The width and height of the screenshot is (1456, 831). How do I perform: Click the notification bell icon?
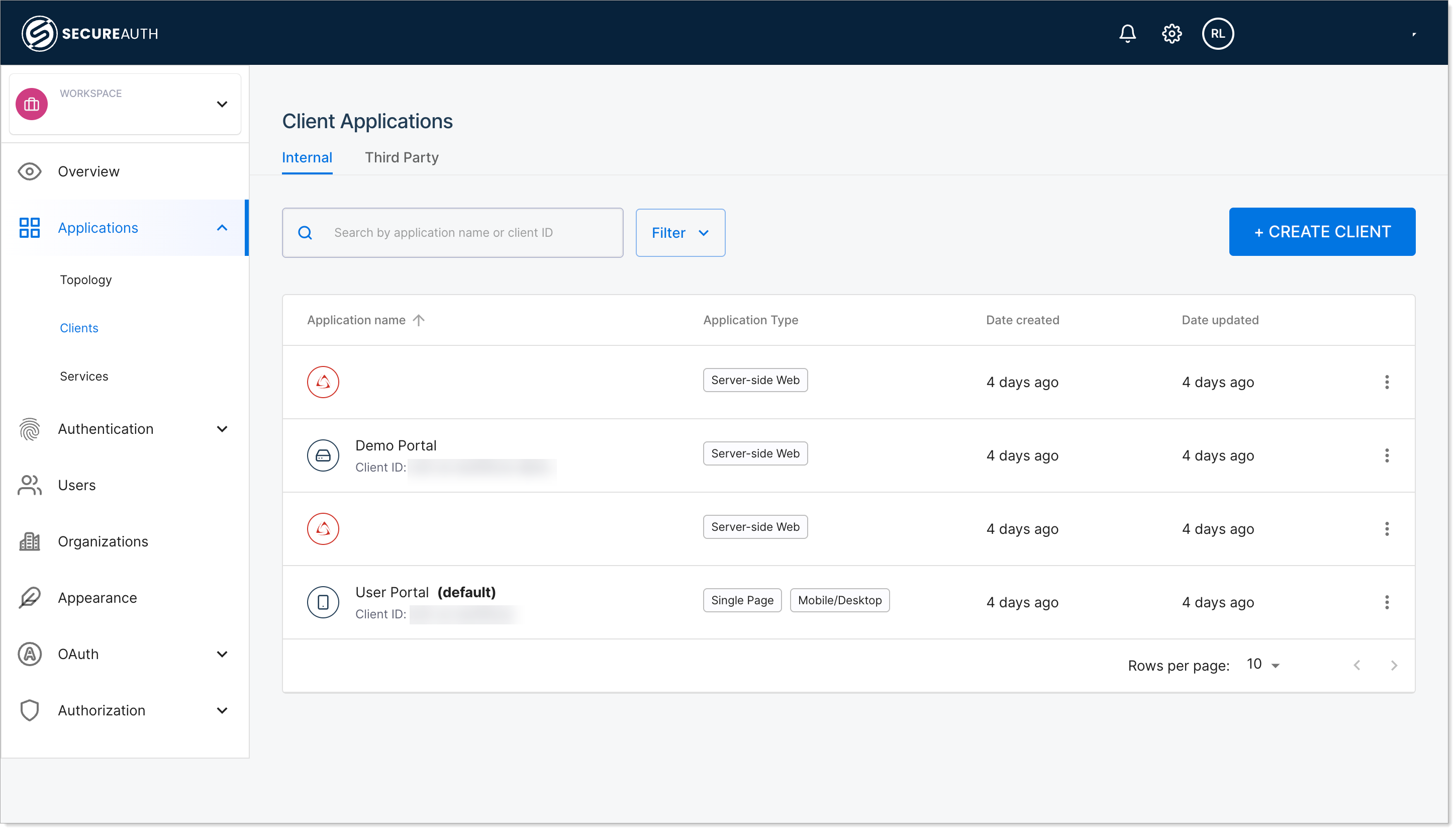[x=1128, y=34]
